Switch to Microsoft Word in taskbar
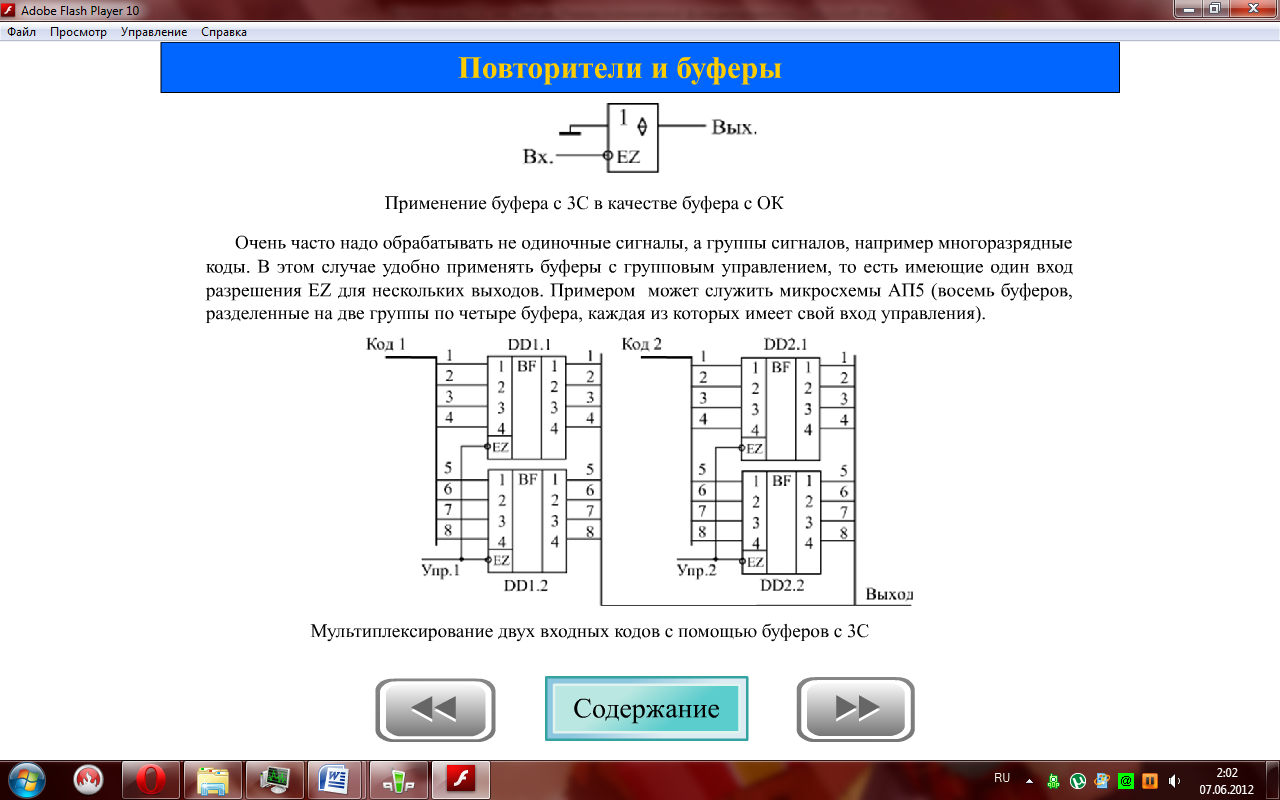1280x800 pixels. pos(337,779)
